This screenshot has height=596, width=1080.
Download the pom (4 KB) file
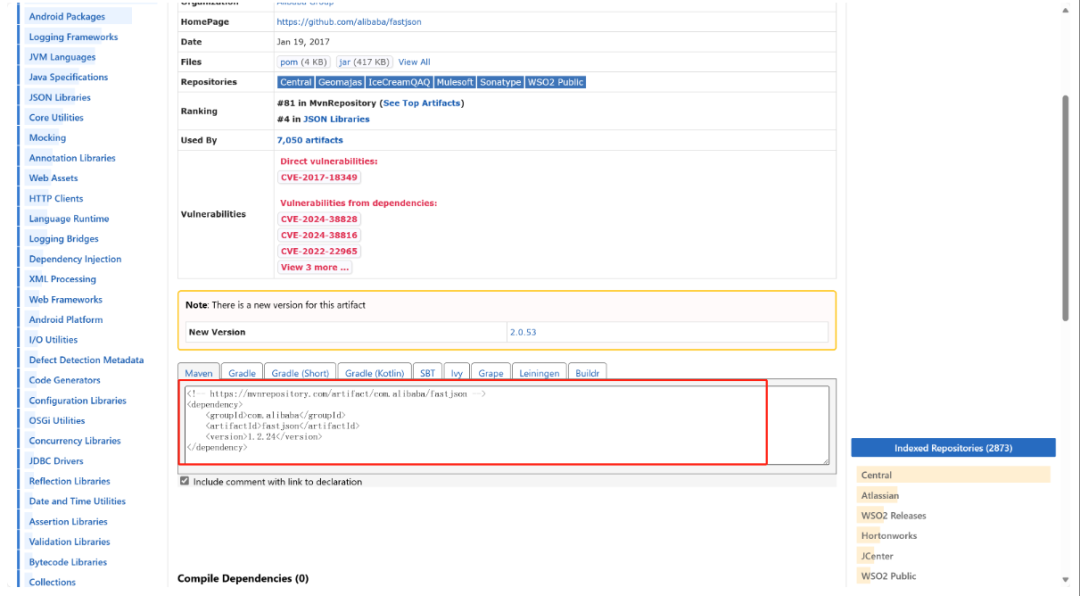[x=303, y=62]
